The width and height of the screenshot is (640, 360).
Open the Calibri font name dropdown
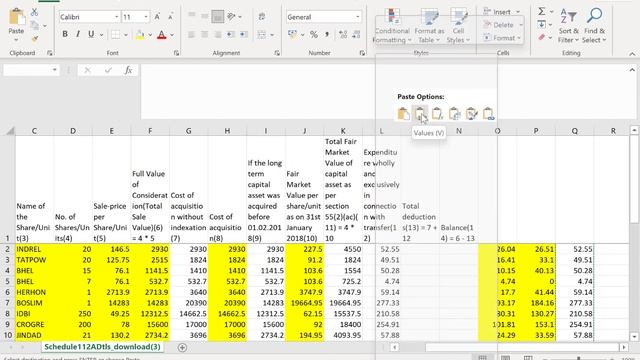pos(116,17)
